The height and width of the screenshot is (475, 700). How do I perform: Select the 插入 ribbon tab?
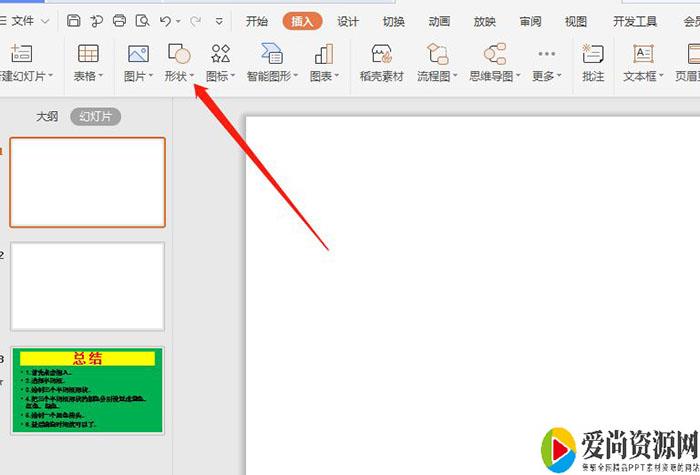[302, 21]
